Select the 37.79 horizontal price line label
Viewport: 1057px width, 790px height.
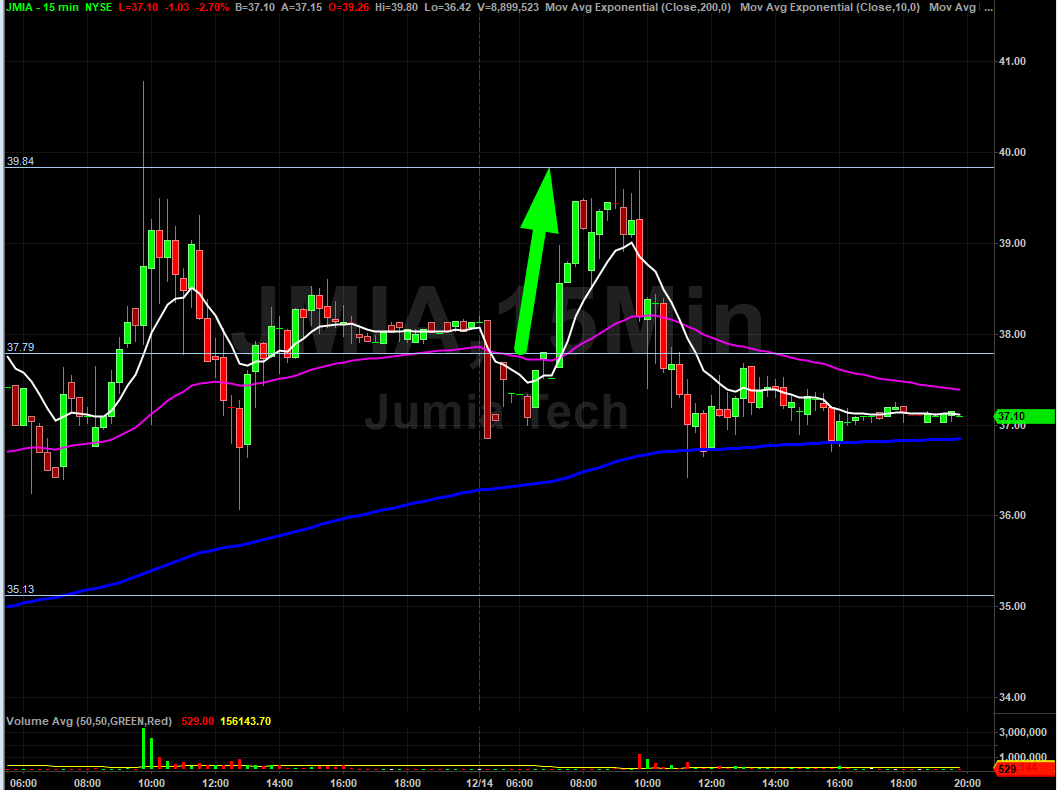coord(20,347)
